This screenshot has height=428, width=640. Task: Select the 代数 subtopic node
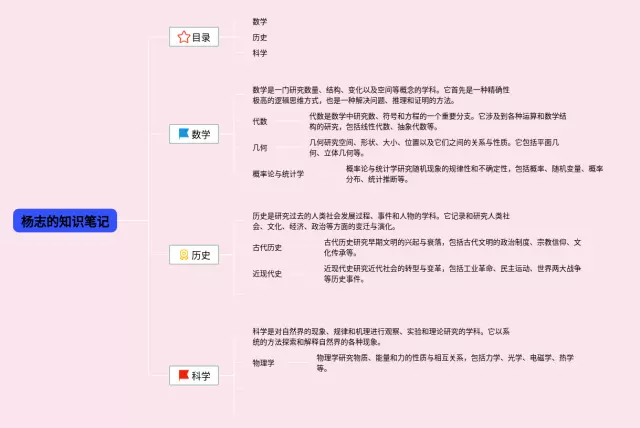pos(260,121)
